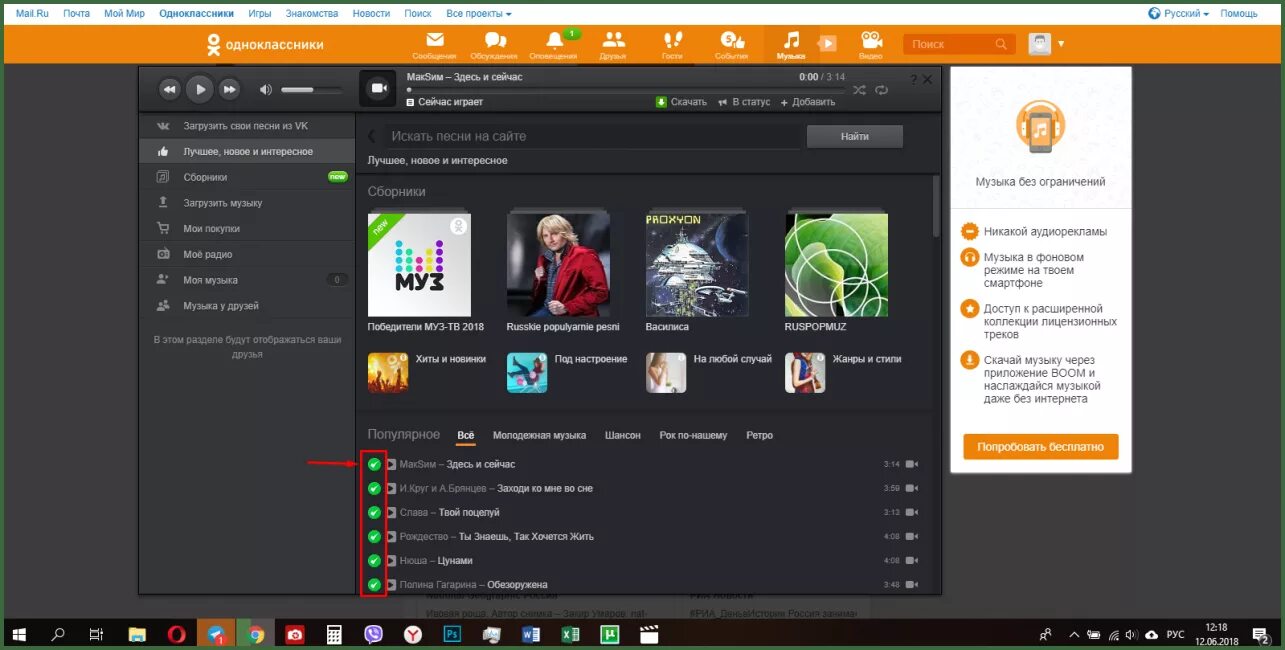
Task: Switch to Шансон tab
Action: [623, 436]
